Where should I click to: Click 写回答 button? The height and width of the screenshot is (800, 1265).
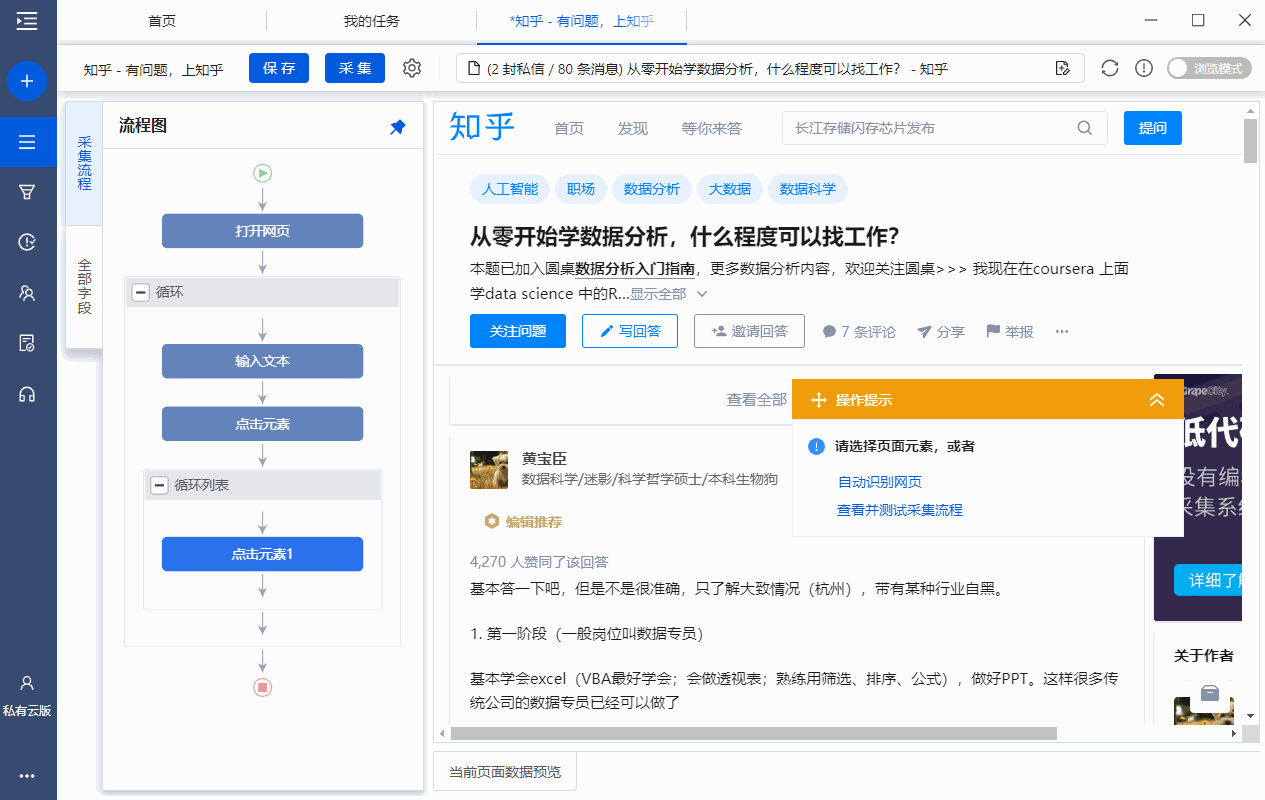tap(630, 331)
